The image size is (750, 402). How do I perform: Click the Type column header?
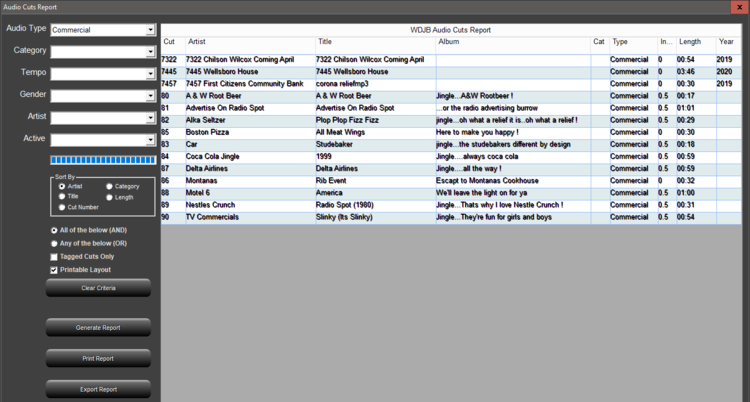click(634, 43)
